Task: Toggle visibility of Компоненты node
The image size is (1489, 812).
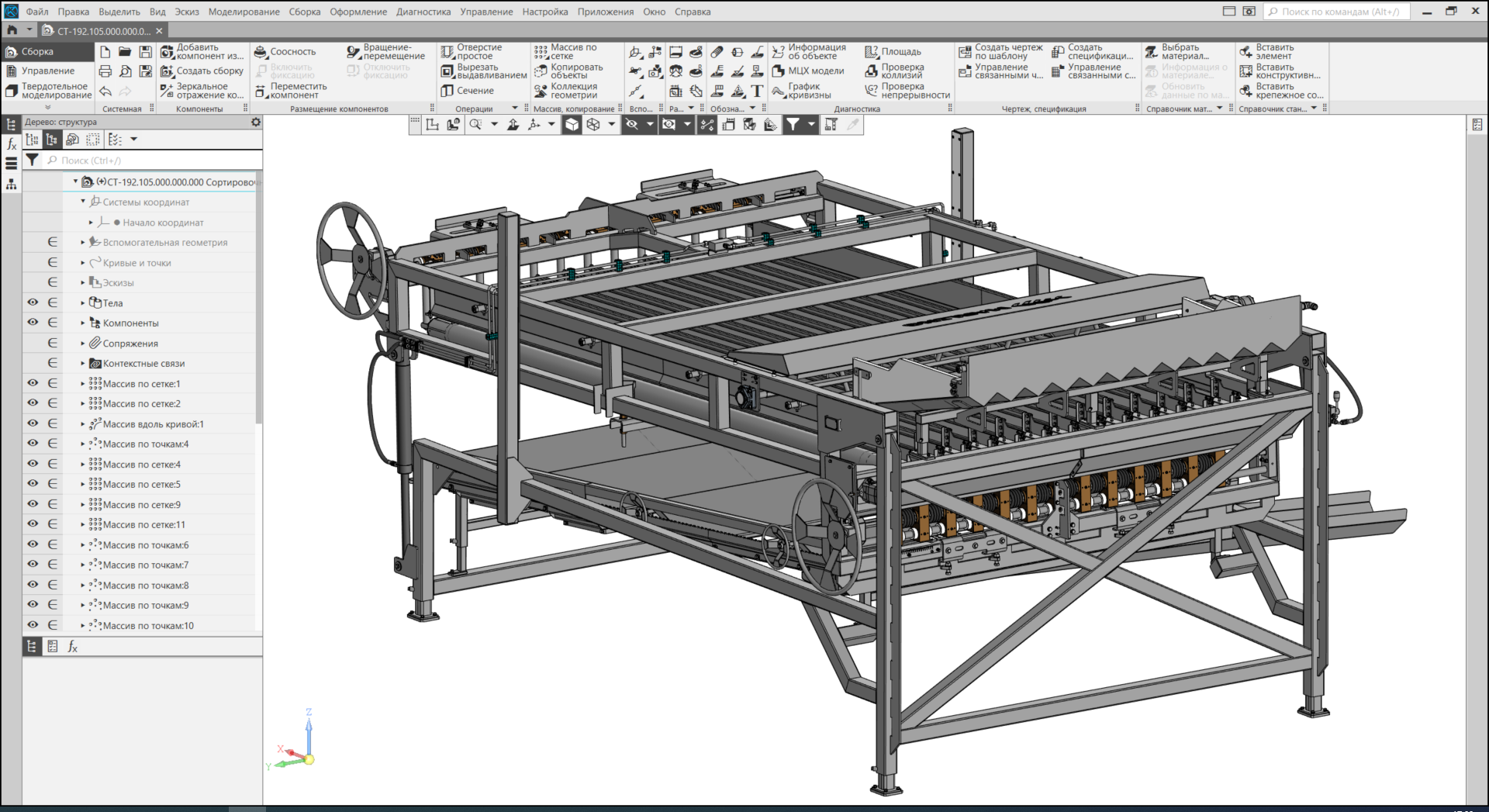Action: point(33,323)
